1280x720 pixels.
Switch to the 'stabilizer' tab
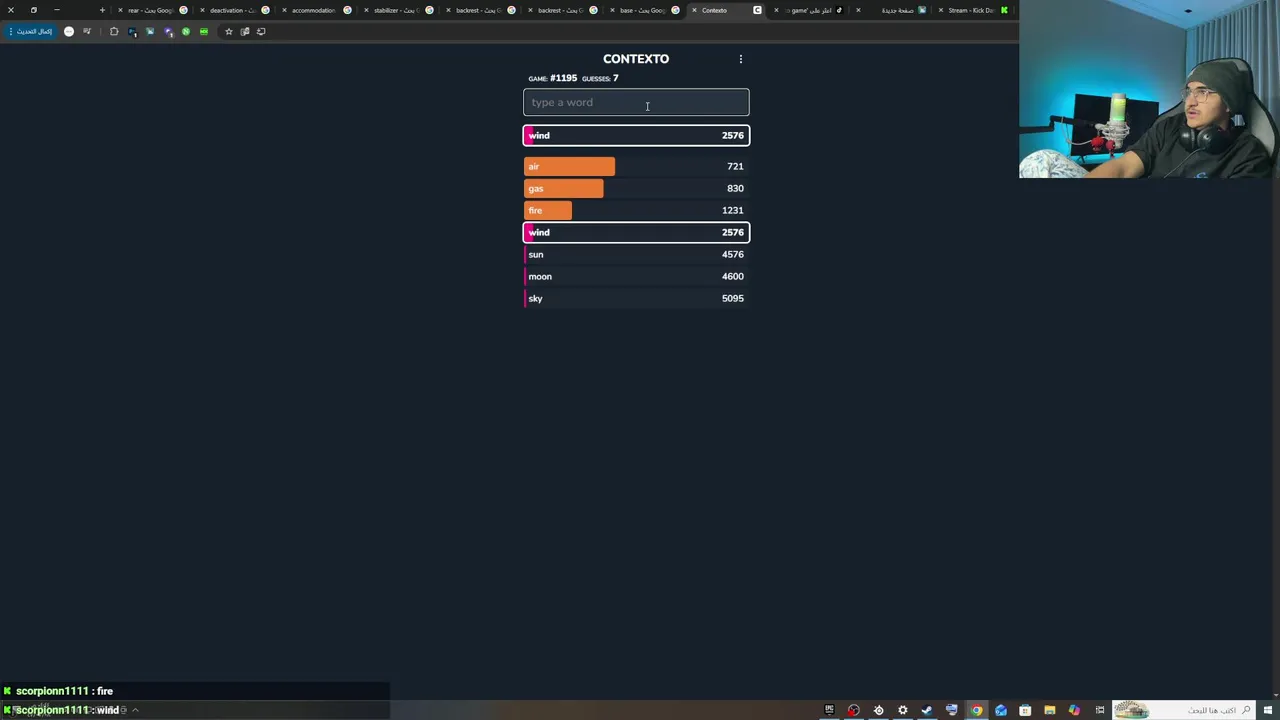pyautogui.click(x=397, y=10)
